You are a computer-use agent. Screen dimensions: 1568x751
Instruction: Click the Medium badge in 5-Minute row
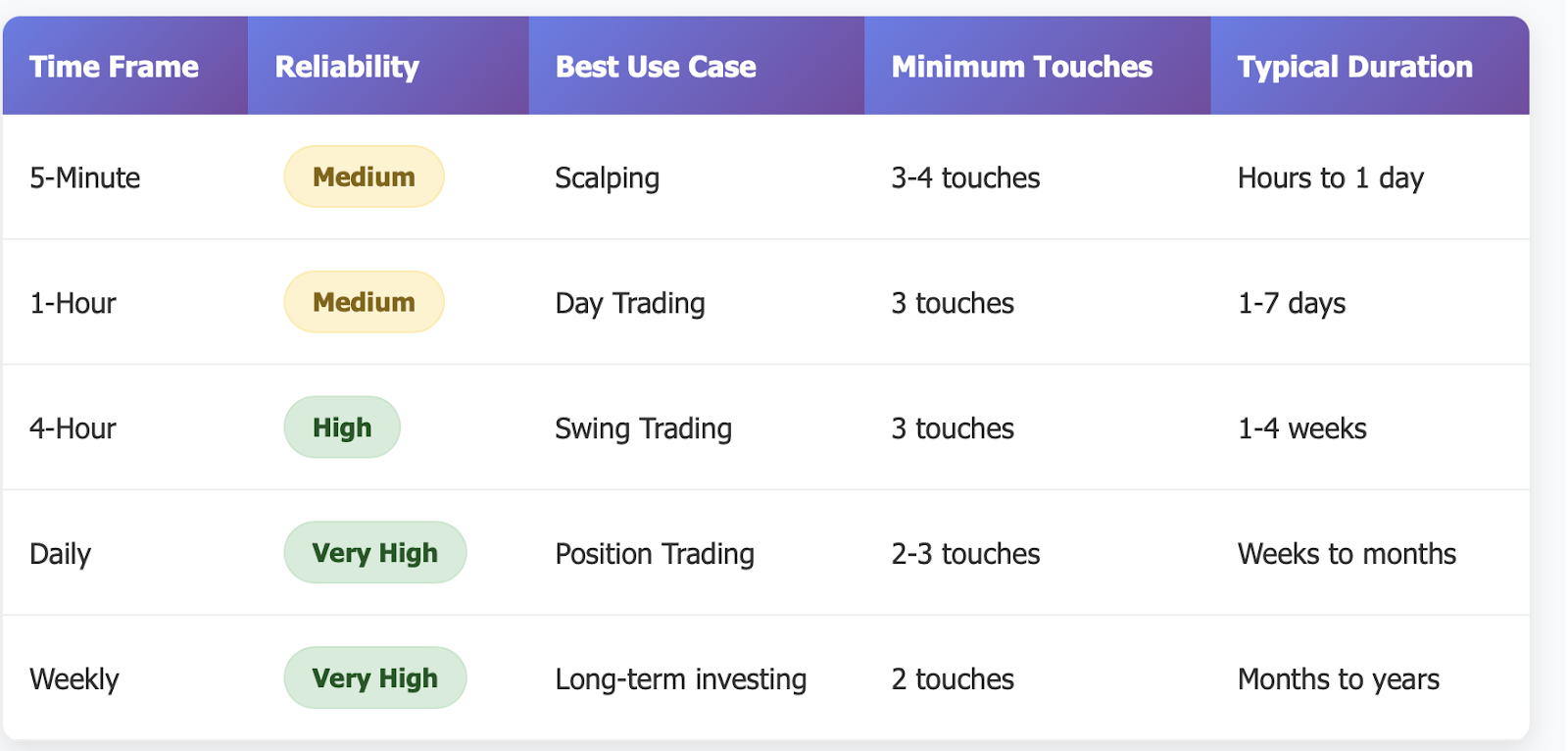tap(364, 176)
